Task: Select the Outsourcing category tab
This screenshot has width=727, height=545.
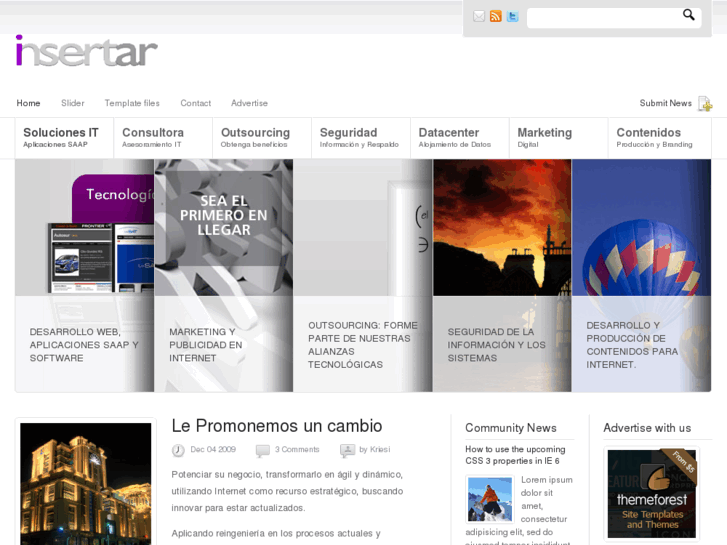Action: [x=262, y=138]
